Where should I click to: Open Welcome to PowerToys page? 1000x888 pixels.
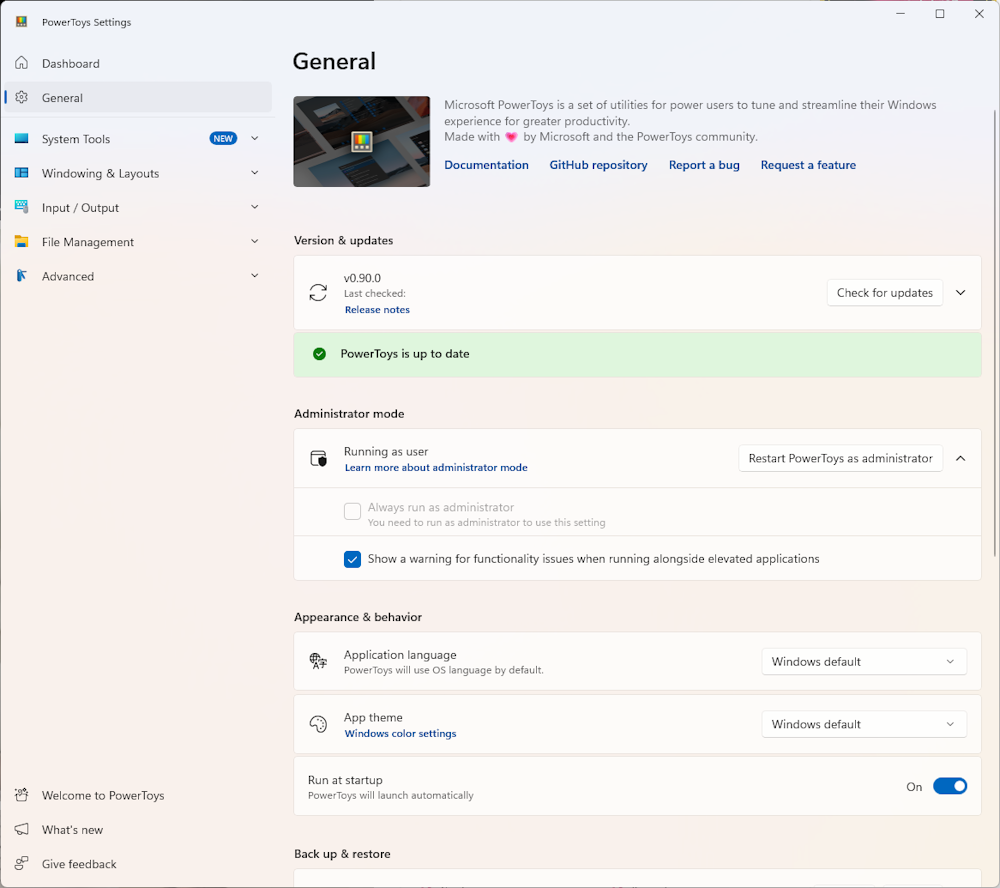tap(138, 796)
